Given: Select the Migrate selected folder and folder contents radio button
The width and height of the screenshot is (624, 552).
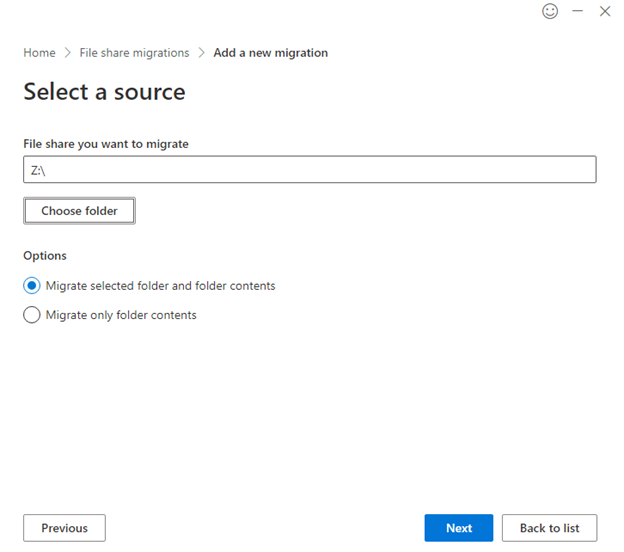Looking at the screenshot, I should [32, 286].
